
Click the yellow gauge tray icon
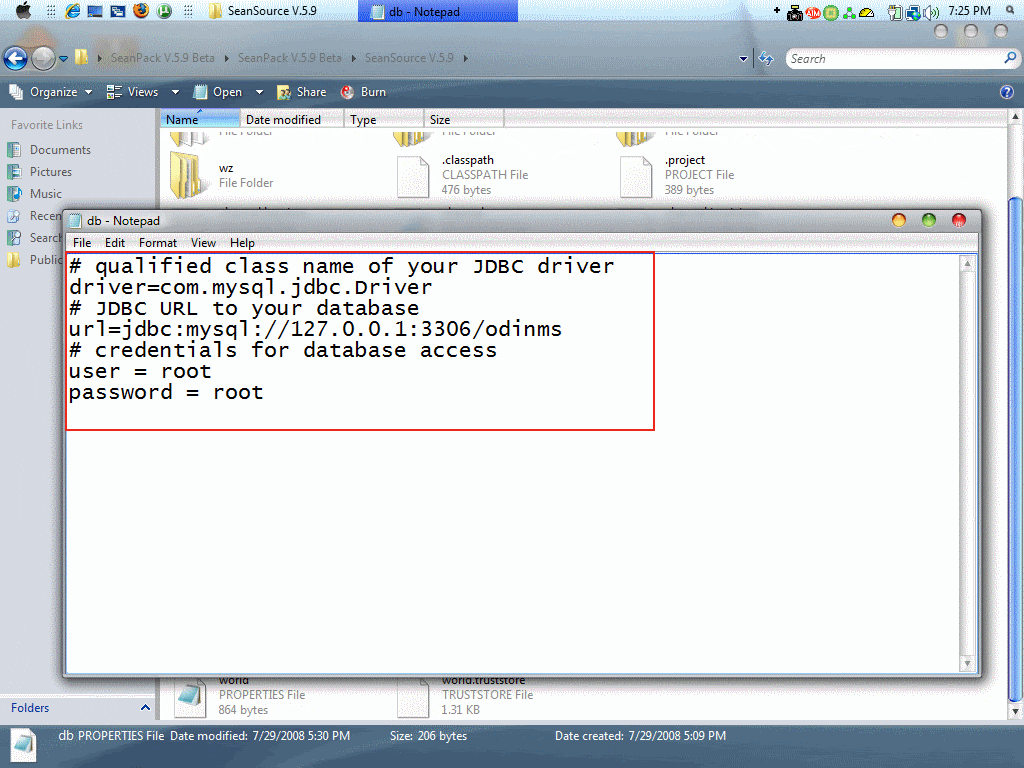click(867, 12)
